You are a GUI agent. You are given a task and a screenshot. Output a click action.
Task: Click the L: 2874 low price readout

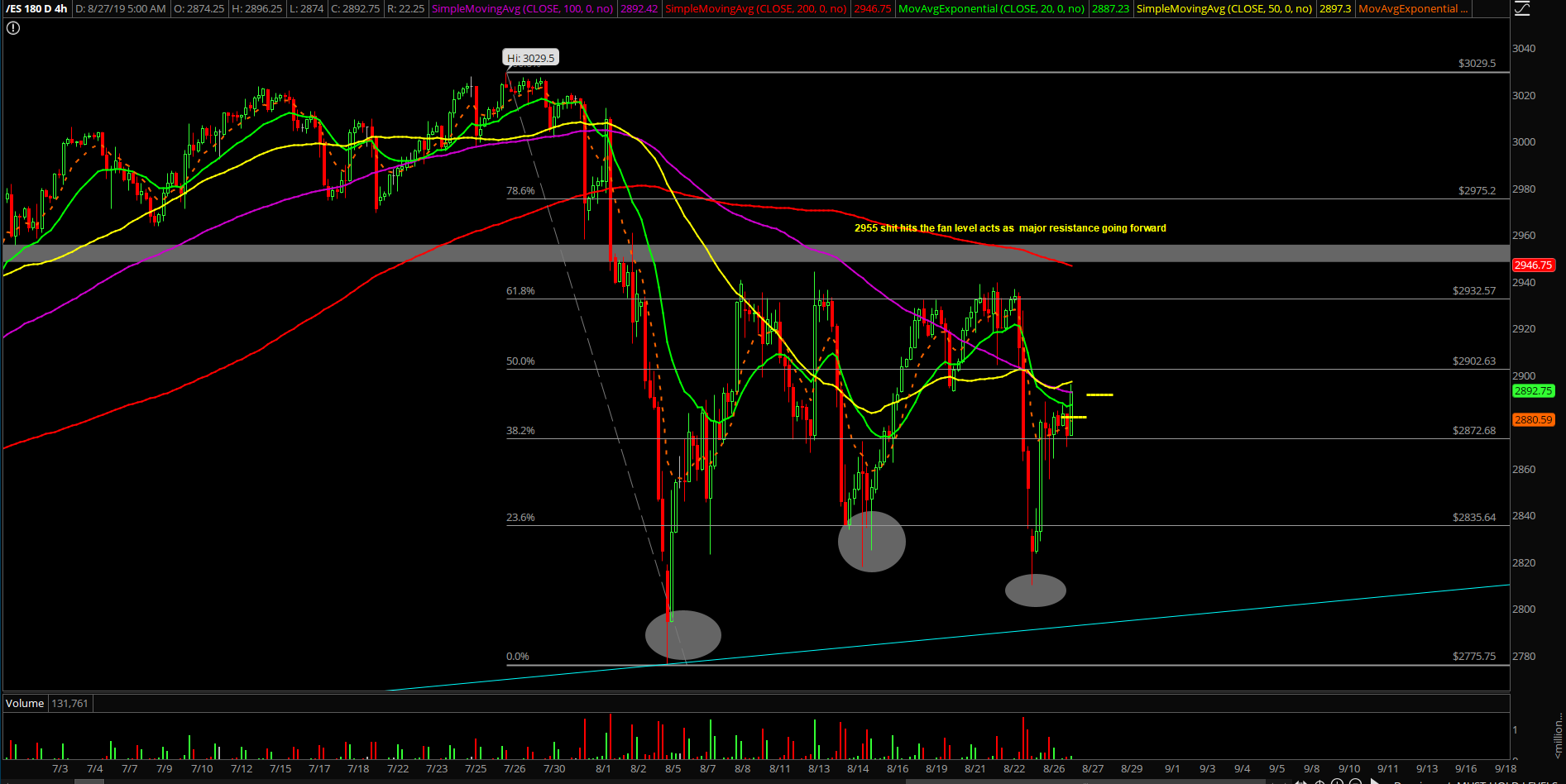pos(306,9)
